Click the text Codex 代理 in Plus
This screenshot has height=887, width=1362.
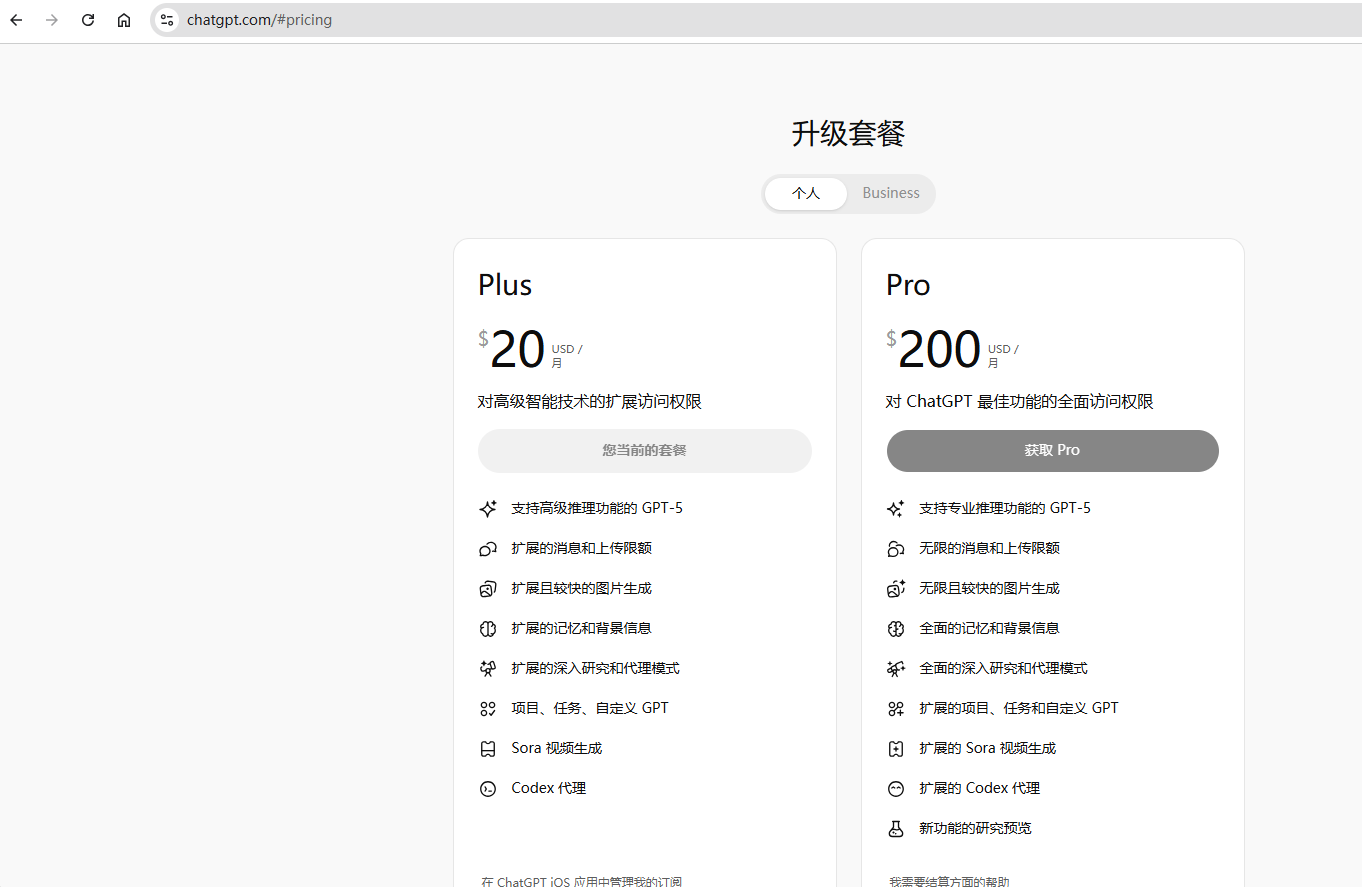549,788
